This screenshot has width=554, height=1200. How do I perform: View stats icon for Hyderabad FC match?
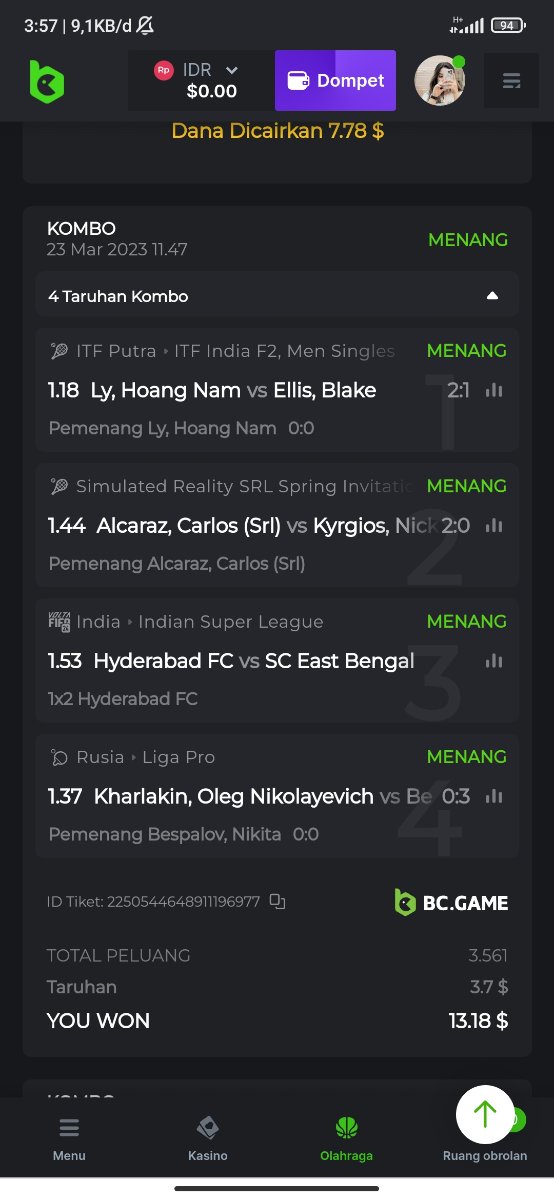494,660
